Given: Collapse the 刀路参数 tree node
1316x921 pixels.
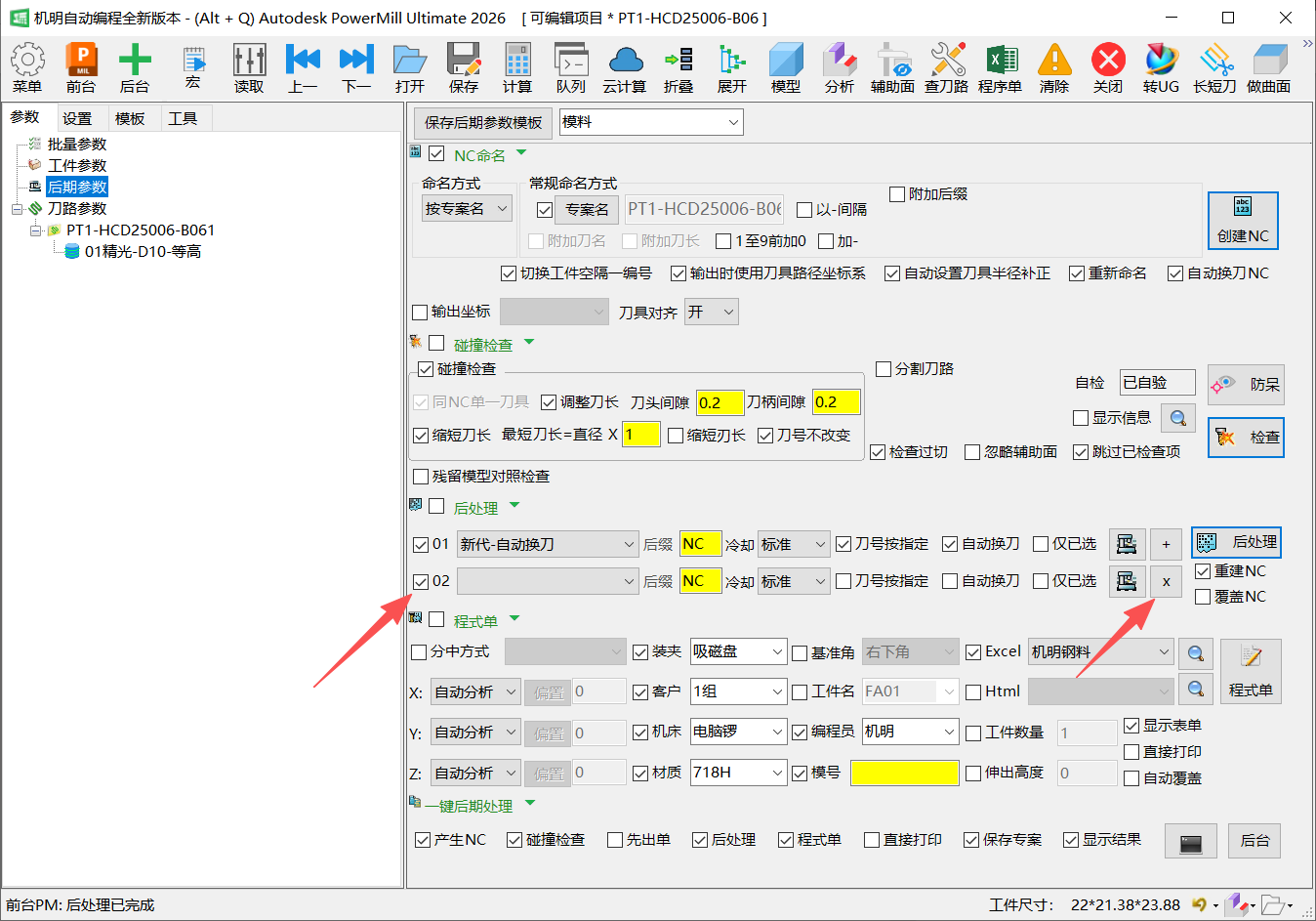Looking at the screenshot, I should [18, 209].
